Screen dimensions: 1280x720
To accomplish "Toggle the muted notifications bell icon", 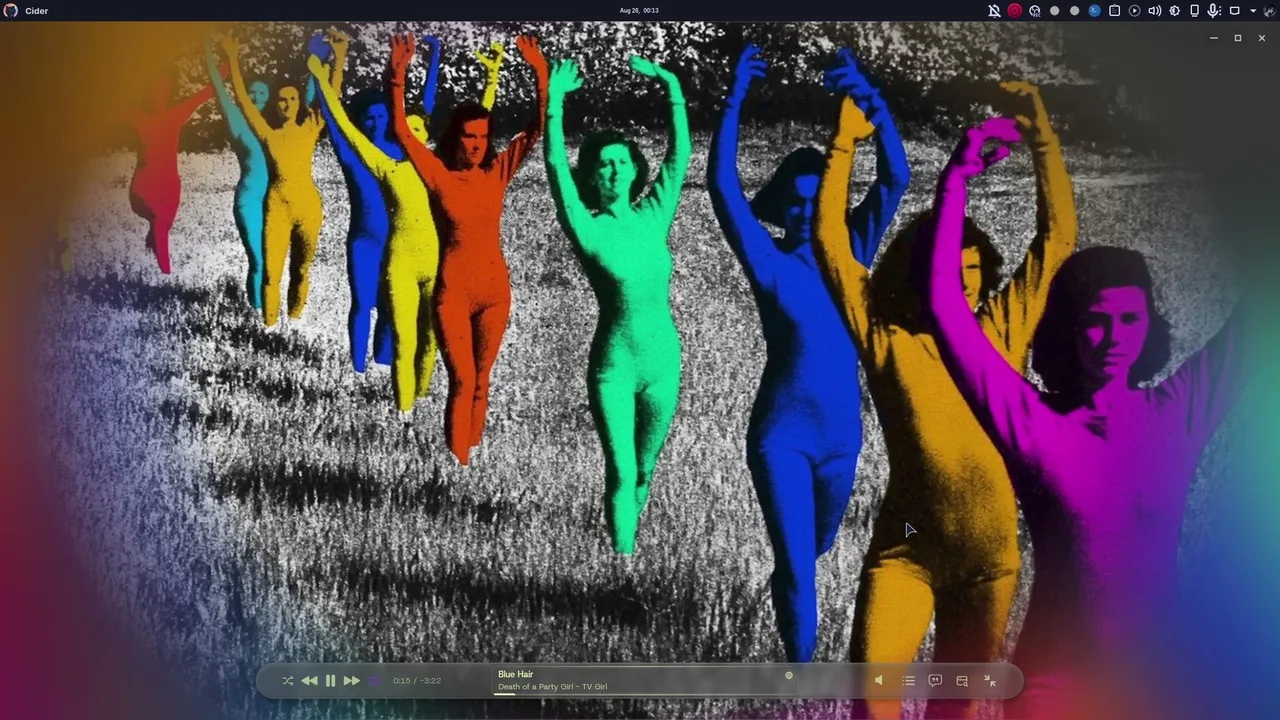I will click(x=994, y=10).
